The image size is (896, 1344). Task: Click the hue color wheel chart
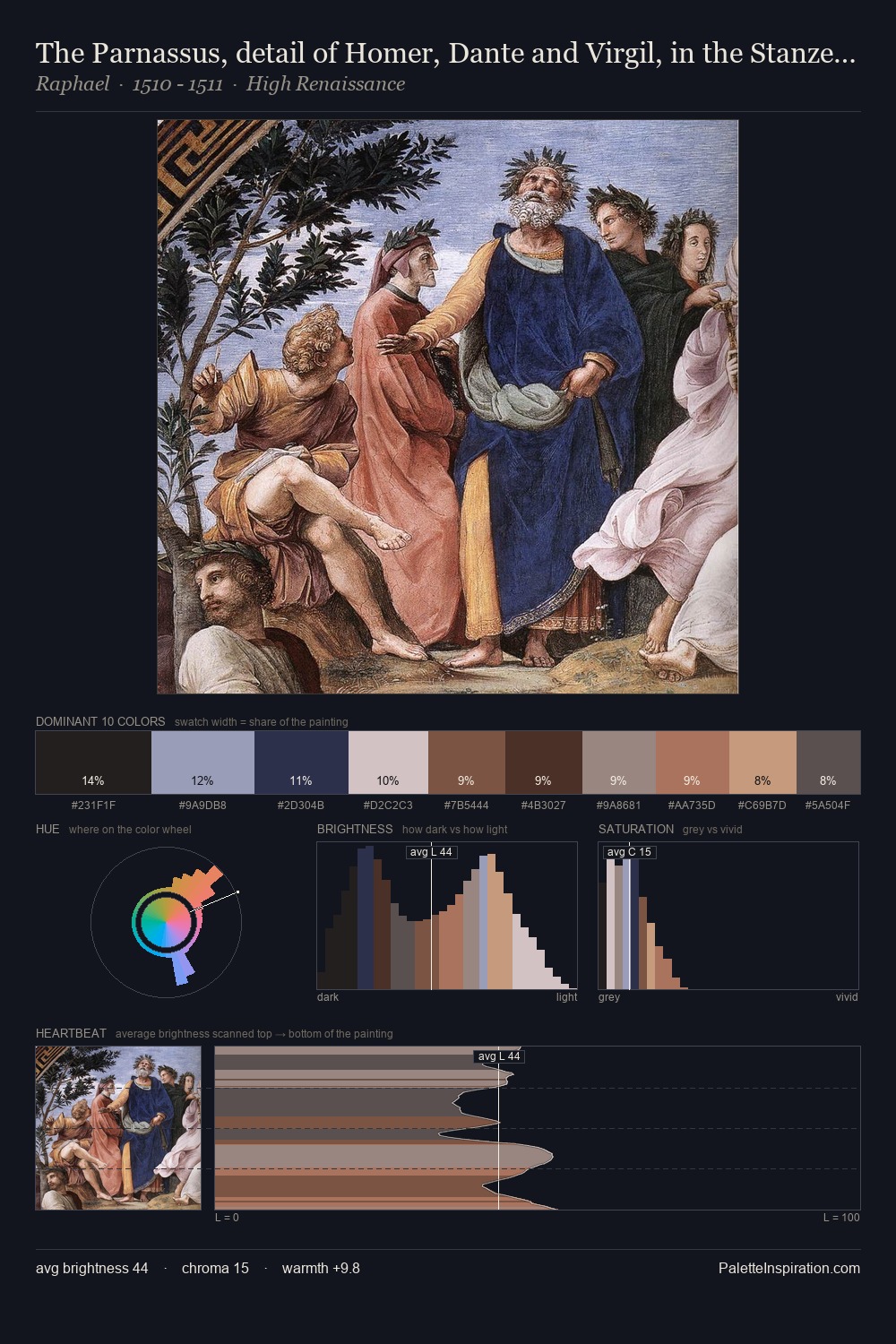[167, 920]
